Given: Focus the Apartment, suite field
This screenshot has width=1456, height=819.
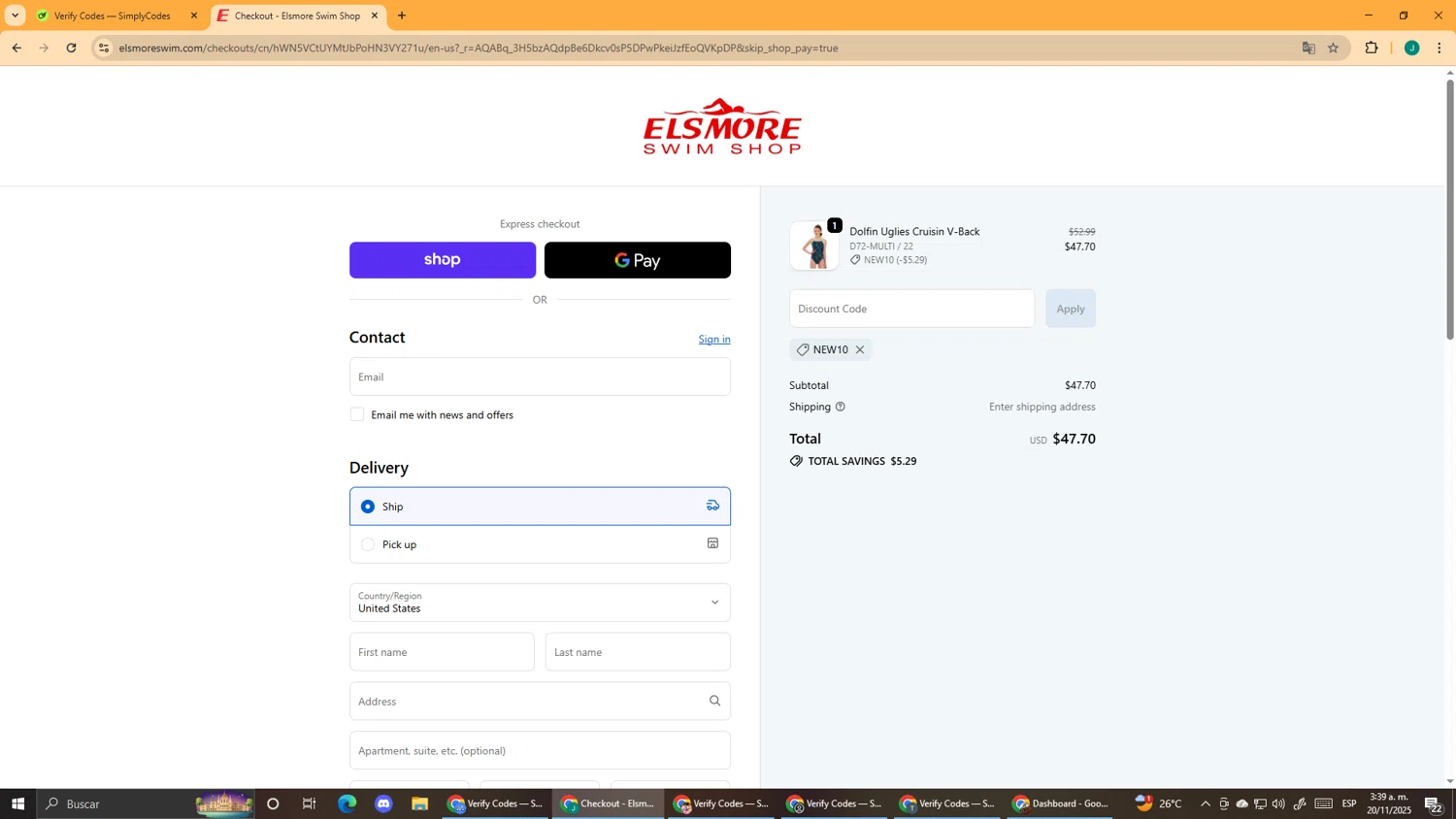Looking at the screenshot, I should click(540, 751).
